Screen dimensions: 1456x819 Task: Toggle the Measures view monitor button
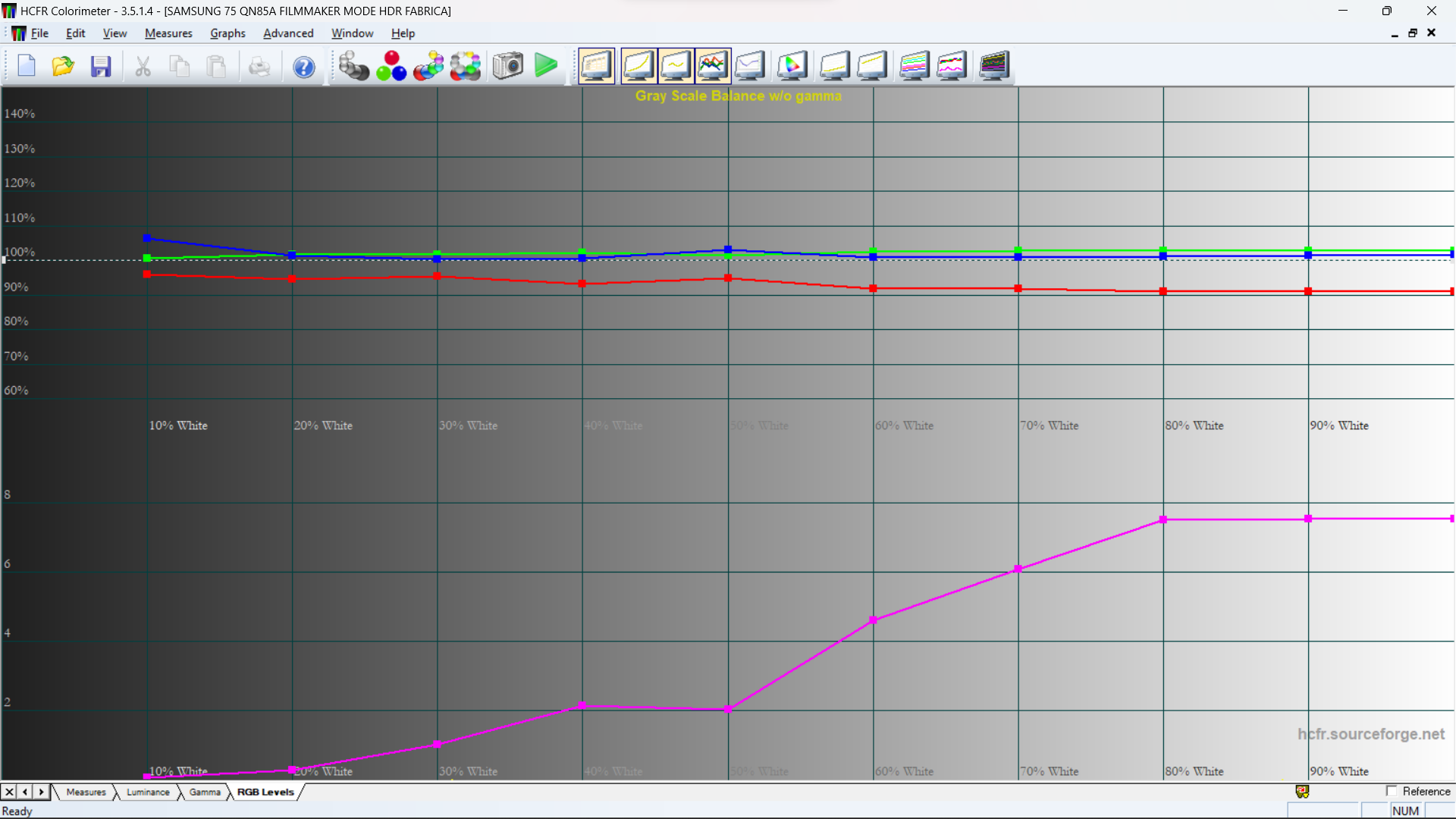[x=596, y=66]
